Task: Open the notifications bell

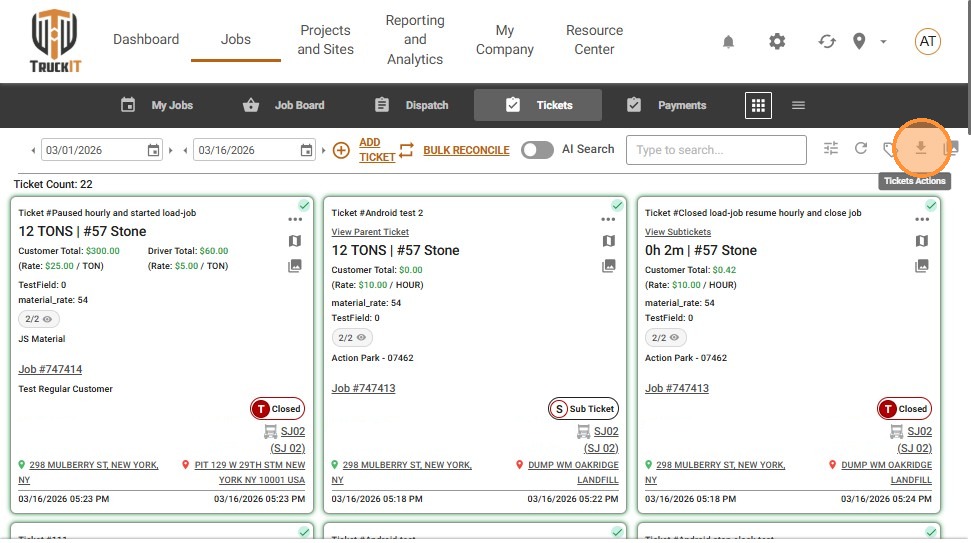Action: (x=728, y=41)
